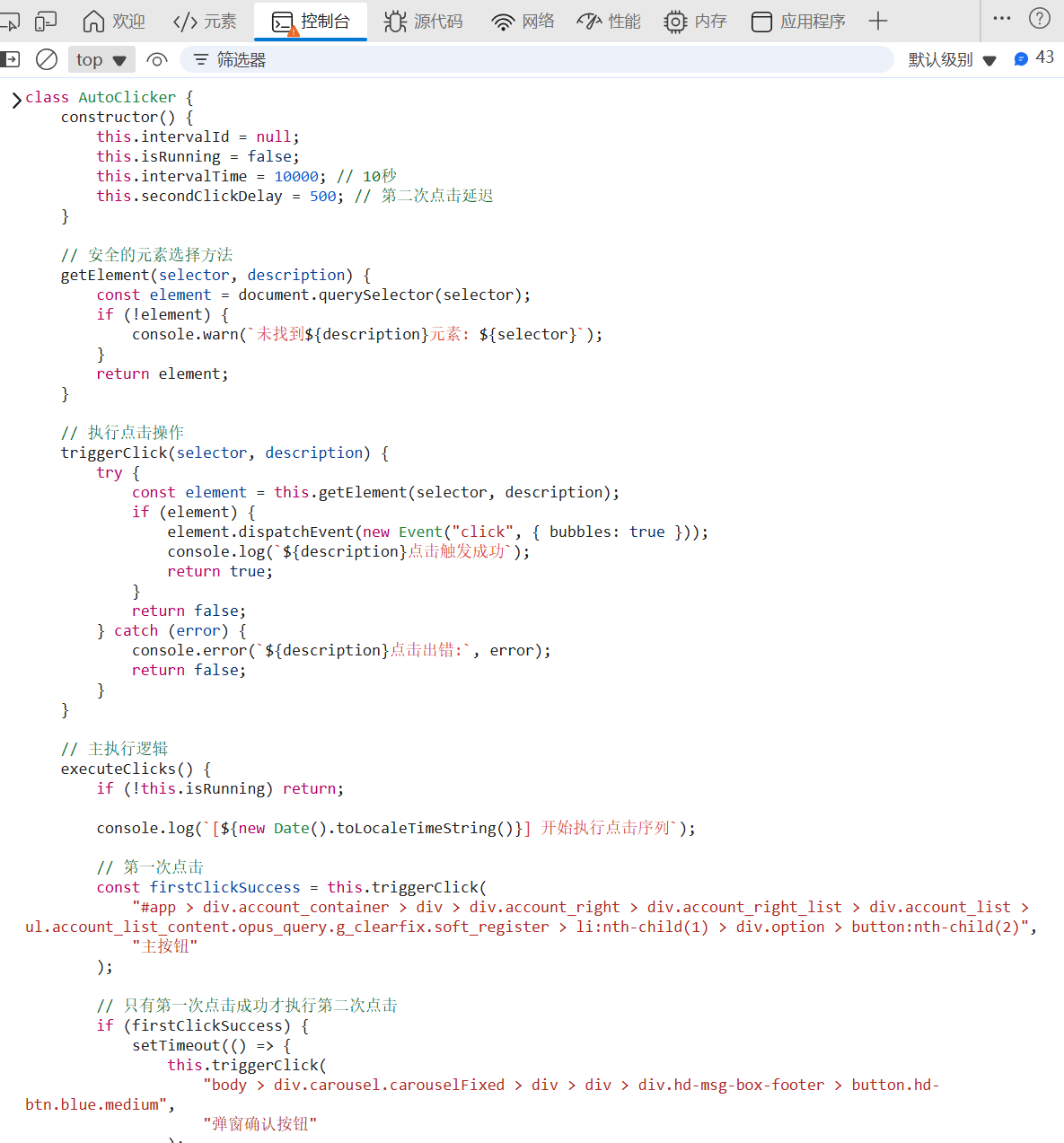The height and width of the screenshot is (1143, 1064).
Task: Click the comment '// 执行点击操作'
Action: coord(122,433)
